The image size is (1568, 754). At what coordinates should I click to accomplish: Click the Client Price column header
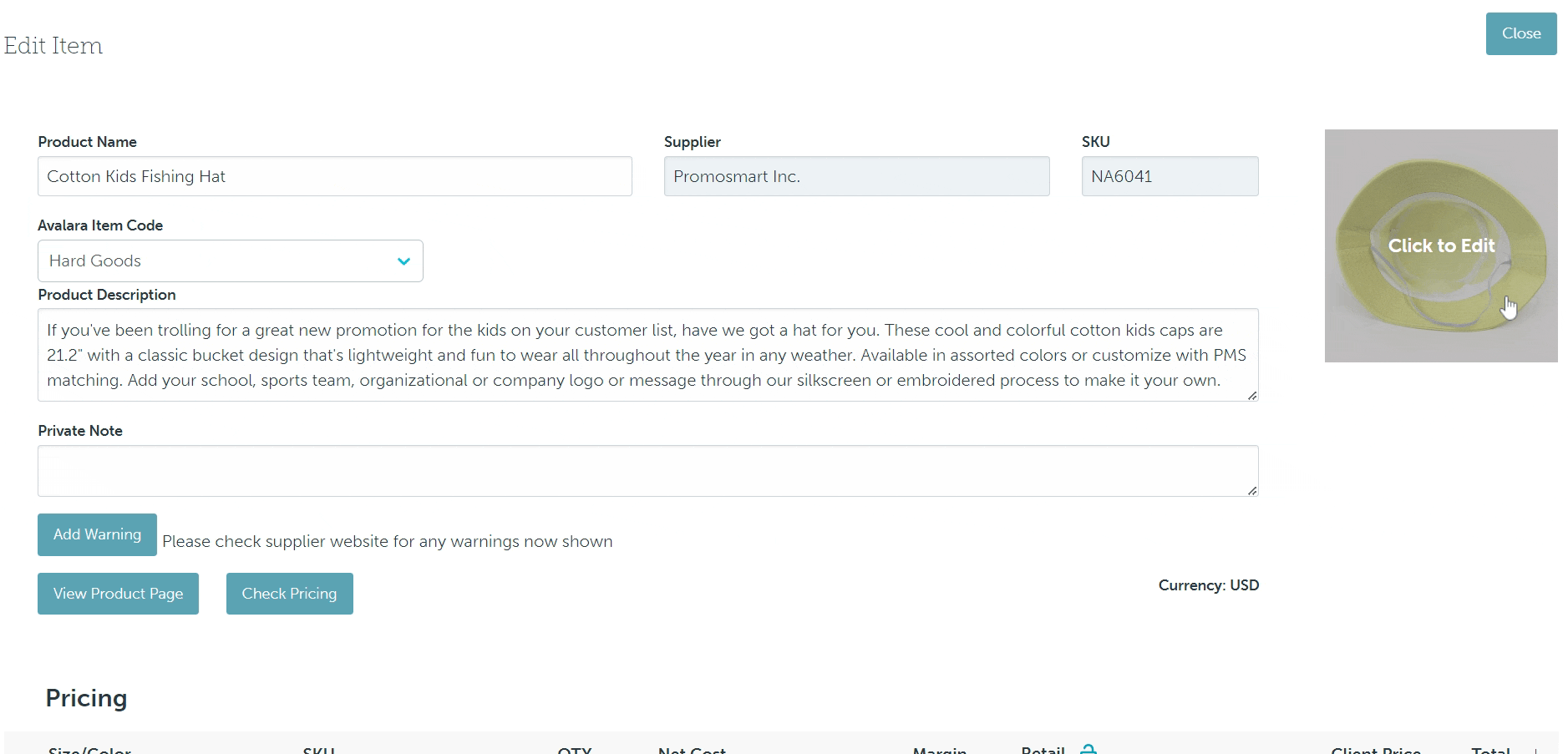pos(1375,750)
